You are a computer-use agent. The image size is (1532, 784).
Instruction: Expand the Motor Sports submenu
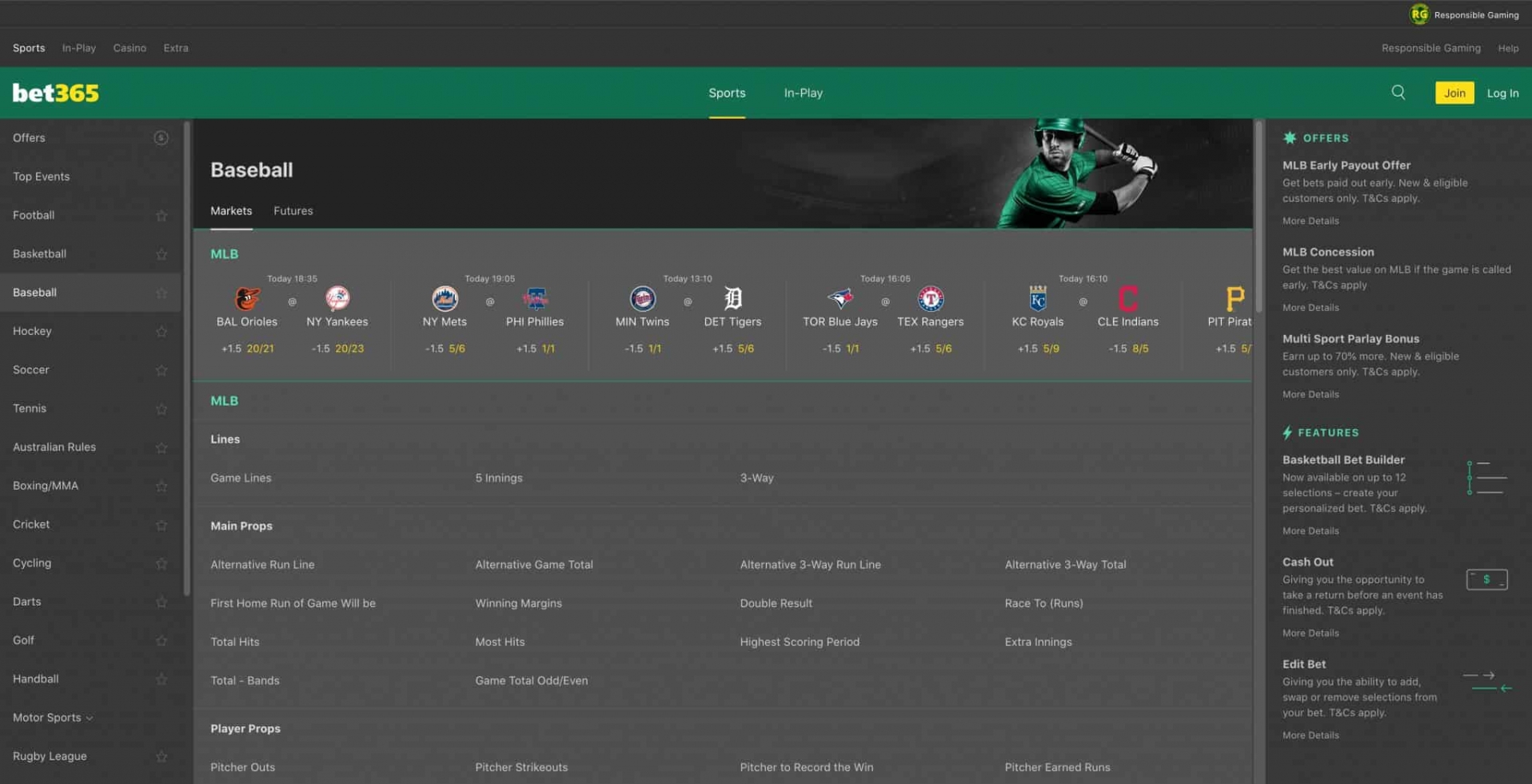[x=89, y=719]
